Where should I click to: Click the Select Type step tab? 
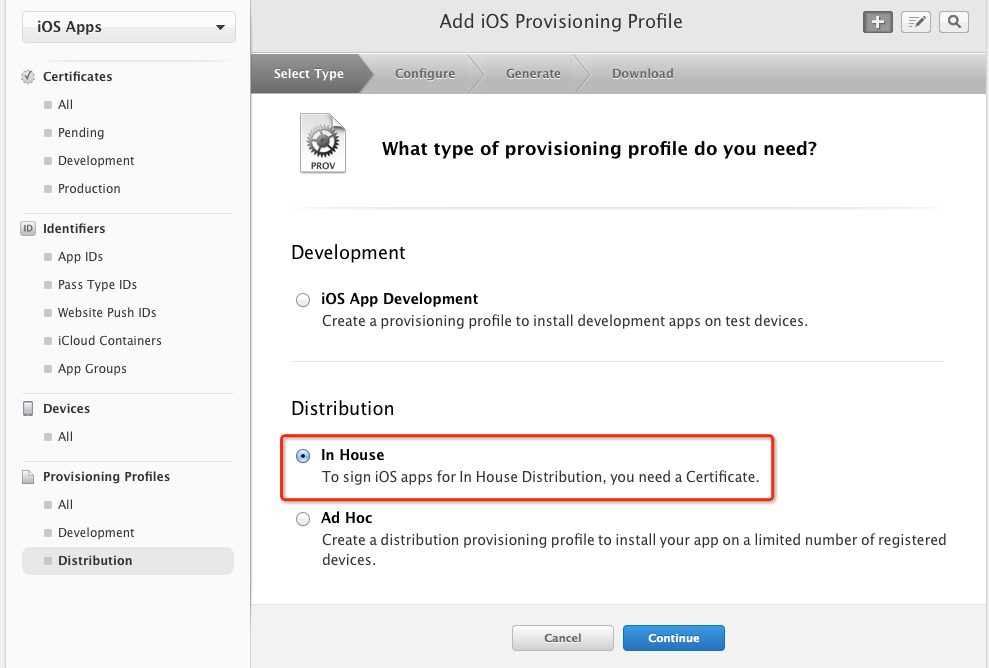(308, 74)
